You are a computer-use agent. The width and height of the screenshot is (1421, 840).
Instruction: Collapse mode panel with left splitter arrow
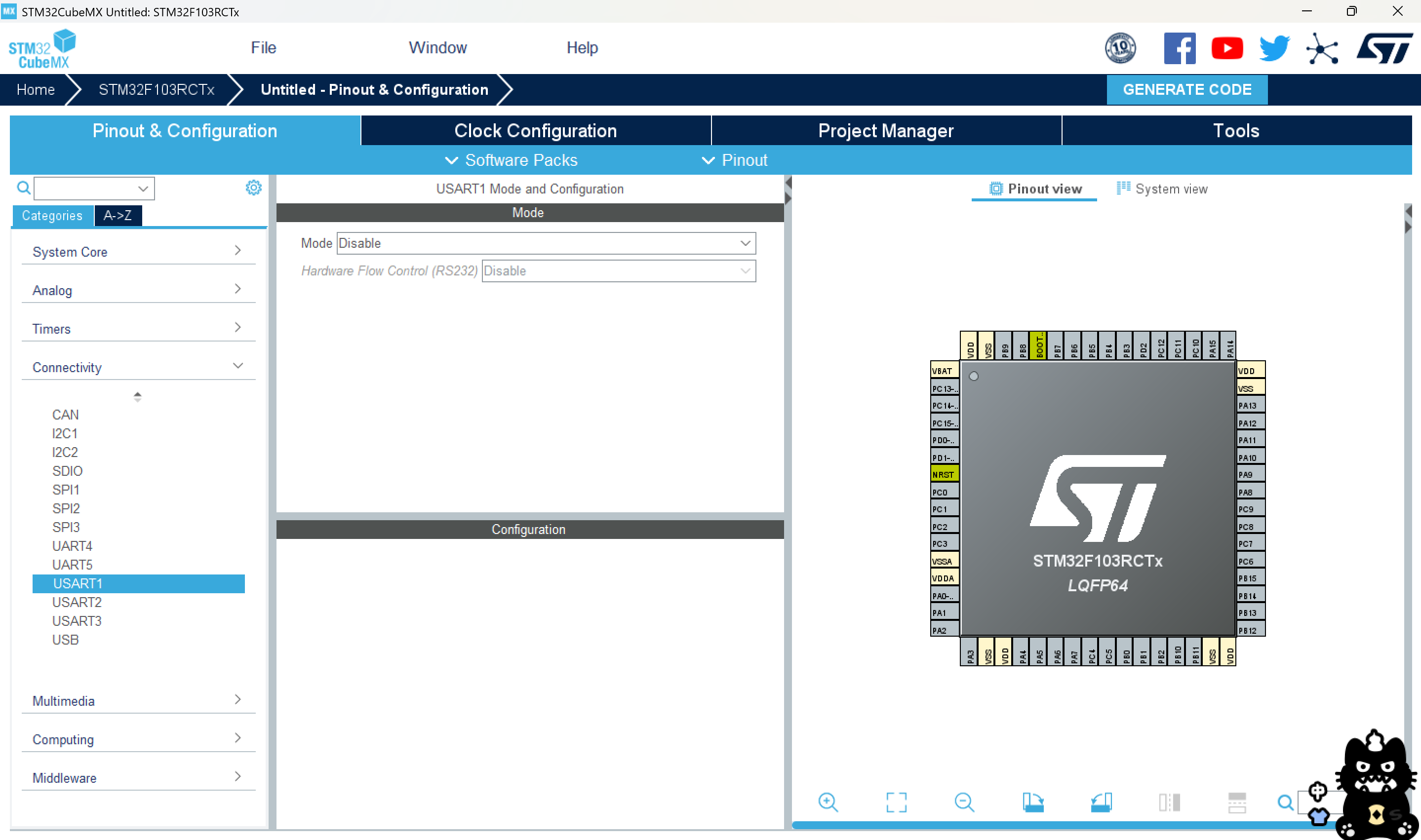pyautogui.click(x=788, y=183)
